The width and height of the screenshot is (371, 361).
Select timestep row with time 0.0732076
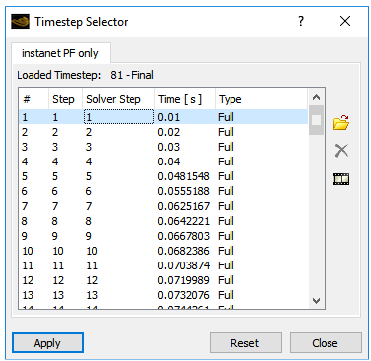click(x=163, y=295)
